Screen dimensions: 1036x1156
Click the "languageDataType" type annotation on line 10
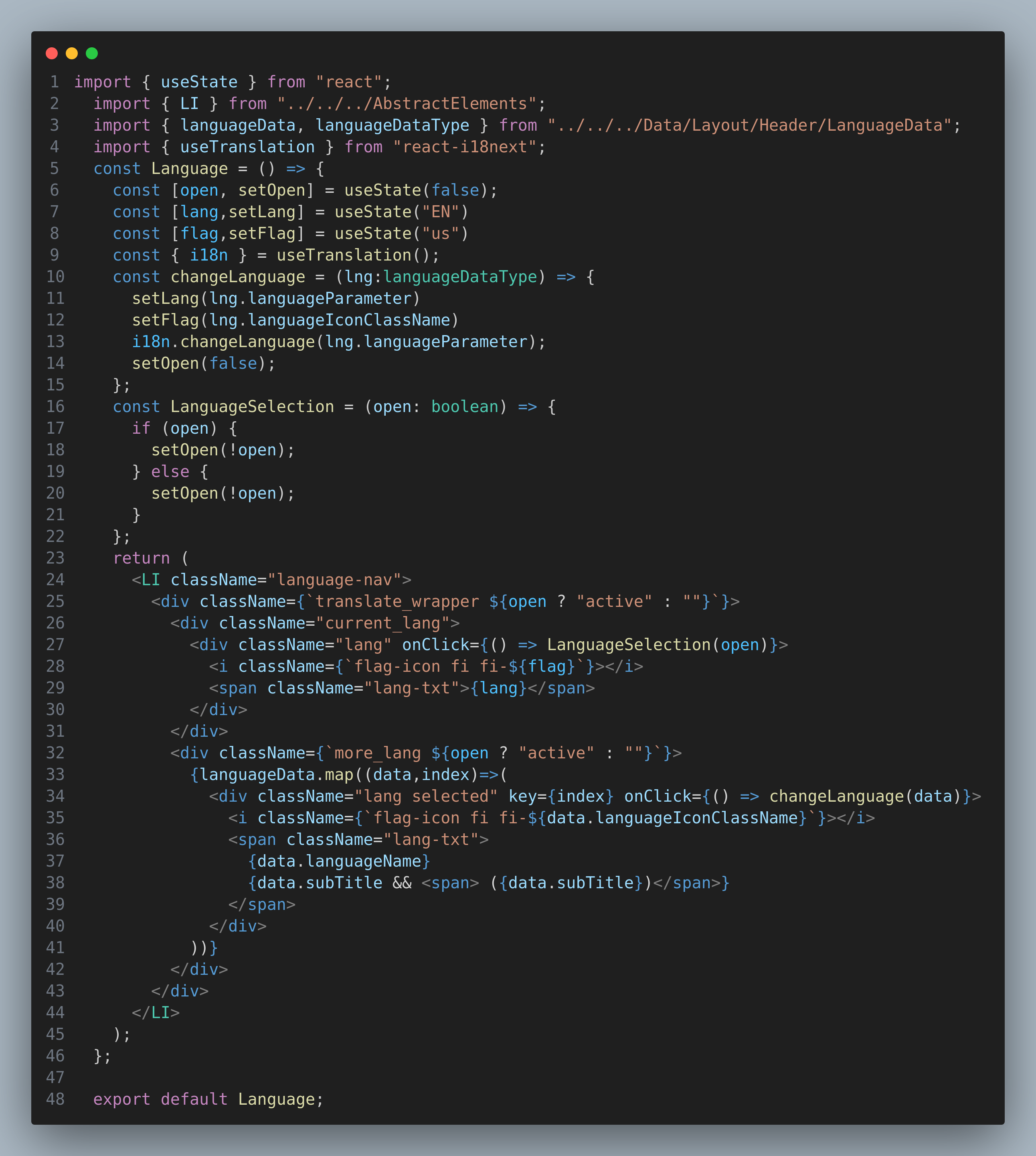tap(460, 277)
